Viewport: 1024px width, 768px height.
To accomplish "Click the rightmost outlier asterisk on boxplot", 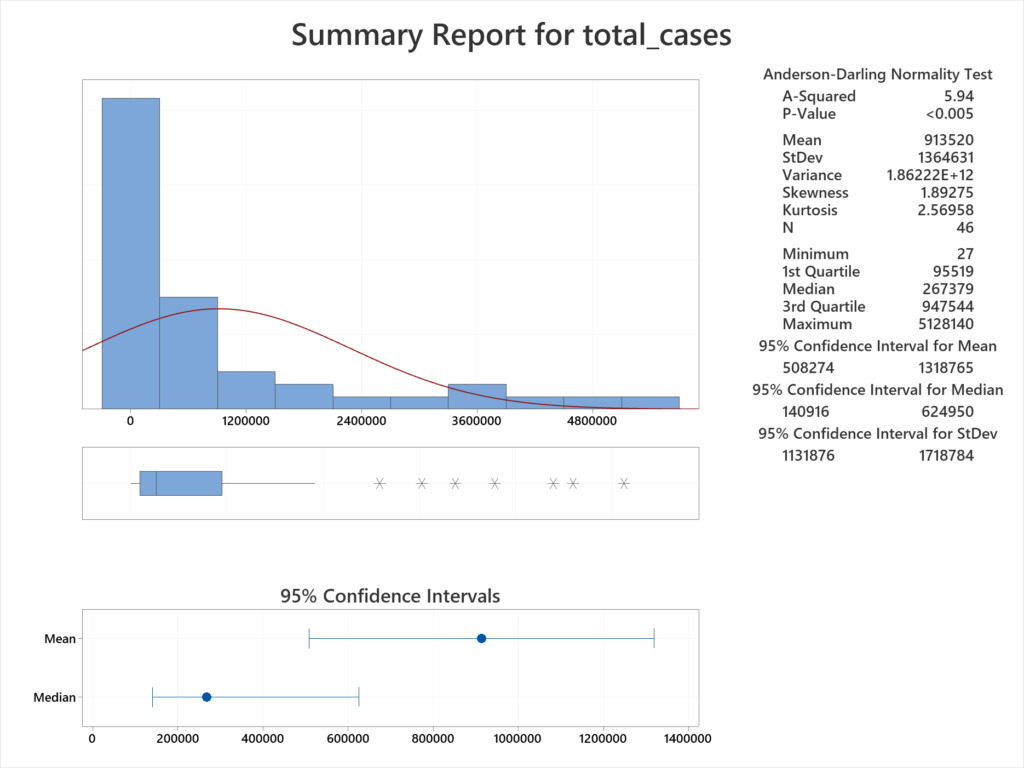I will (x=625, y=483).
